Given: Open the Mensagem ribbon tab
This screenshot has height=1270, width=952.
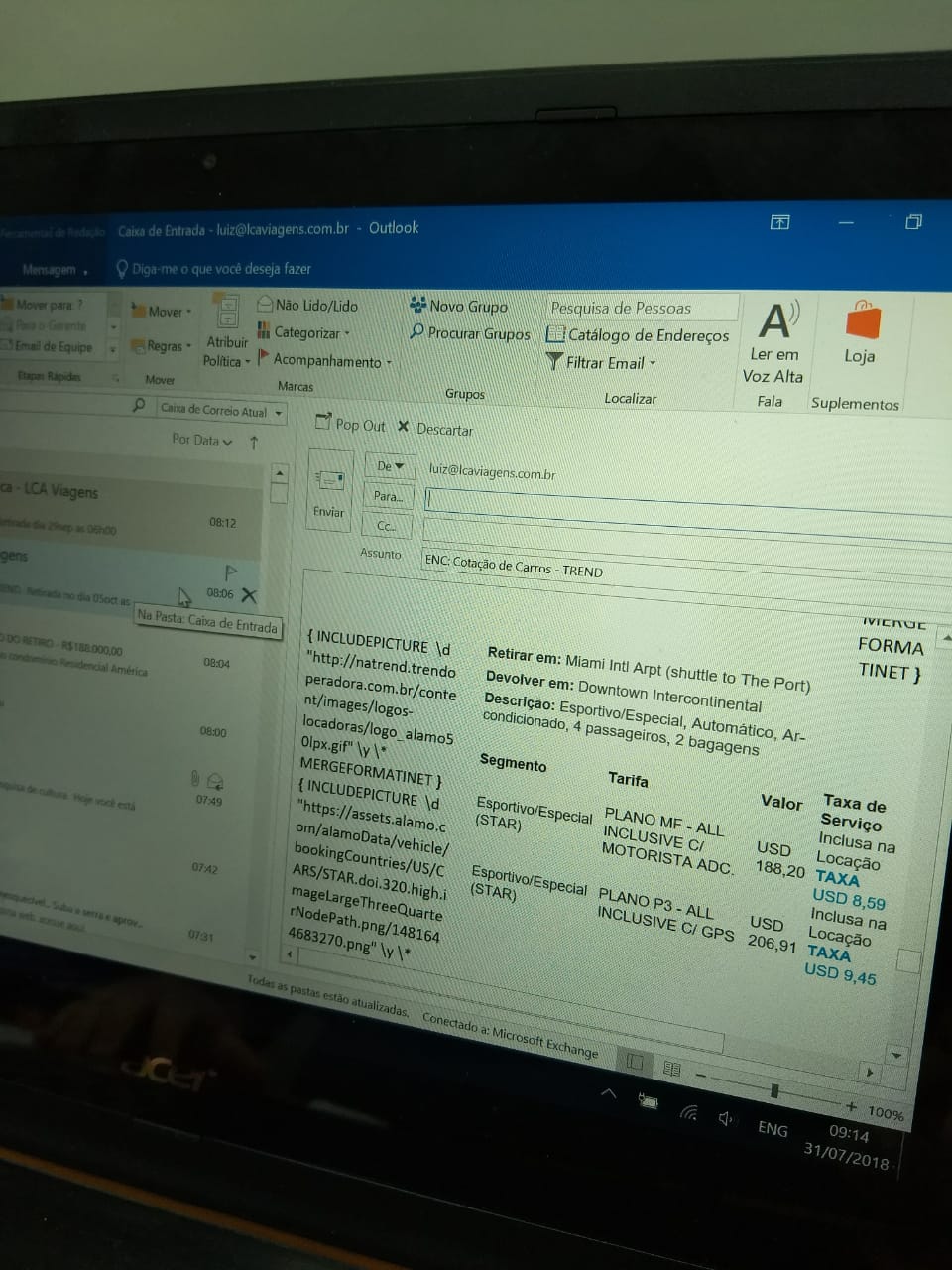Looking at the screenshot, I should pos(54,269).
